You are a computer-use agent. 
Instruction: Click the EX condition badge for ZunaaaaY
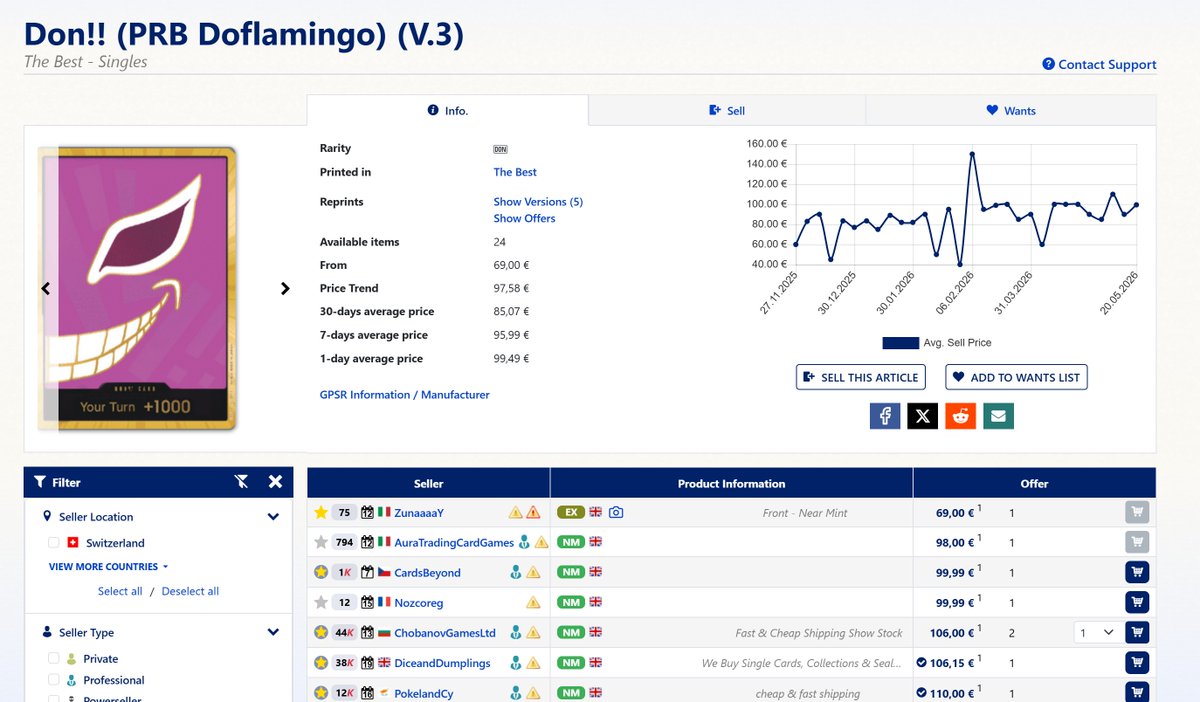[570, 512]
